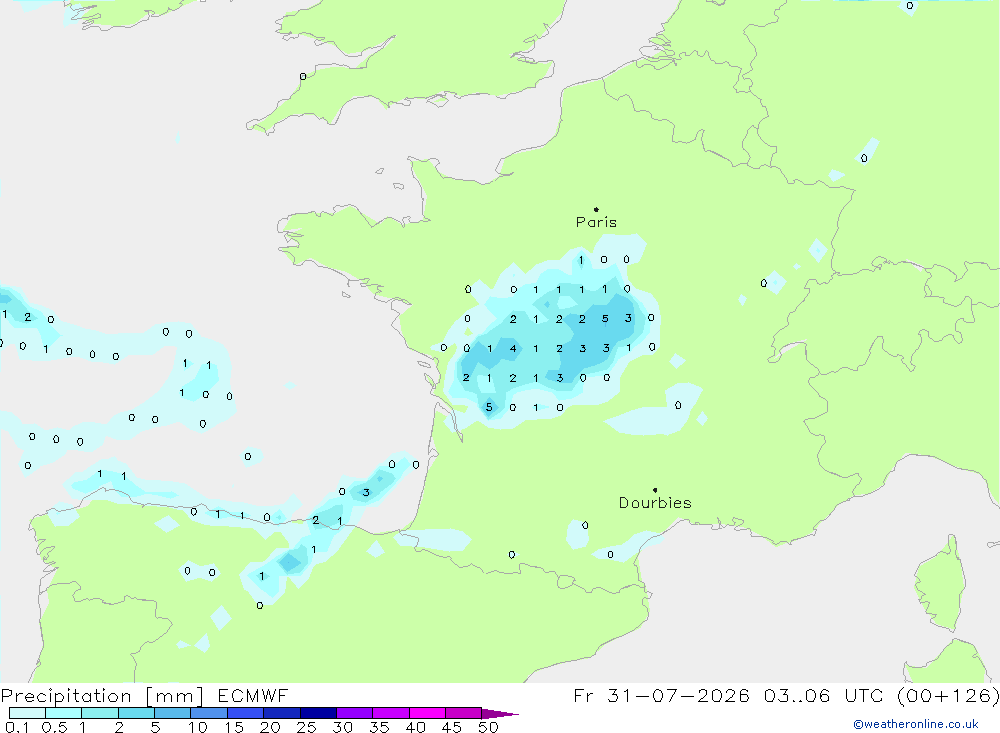Pick the legend swatch between 25 and 30
Viewport: 1000px width, 733px height.
[x=318, y=713]
